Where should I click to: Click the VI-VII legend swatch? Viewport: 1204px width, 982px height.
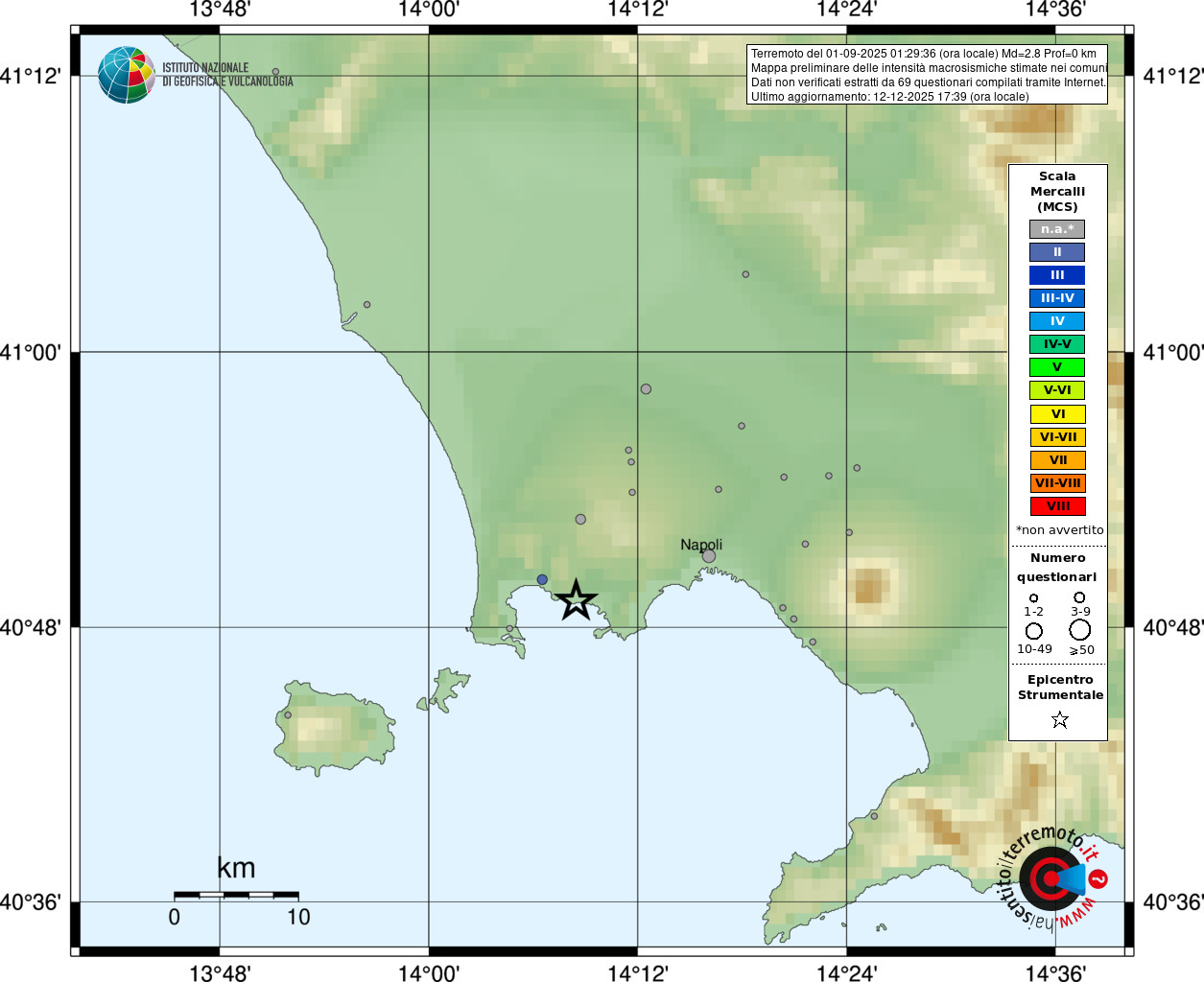1058,437
